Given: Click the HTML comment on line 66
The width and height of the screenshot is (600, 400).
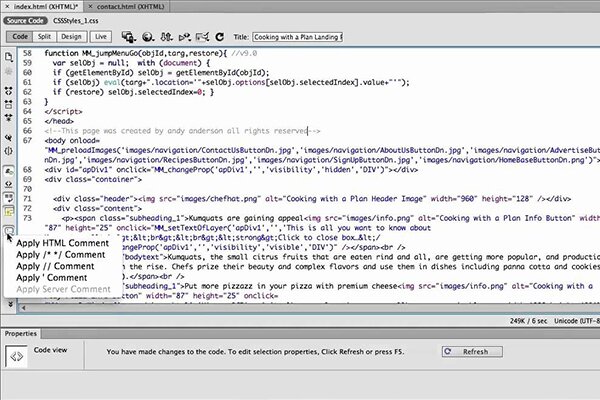Looking at the screenshot, I should pos(182,131).
